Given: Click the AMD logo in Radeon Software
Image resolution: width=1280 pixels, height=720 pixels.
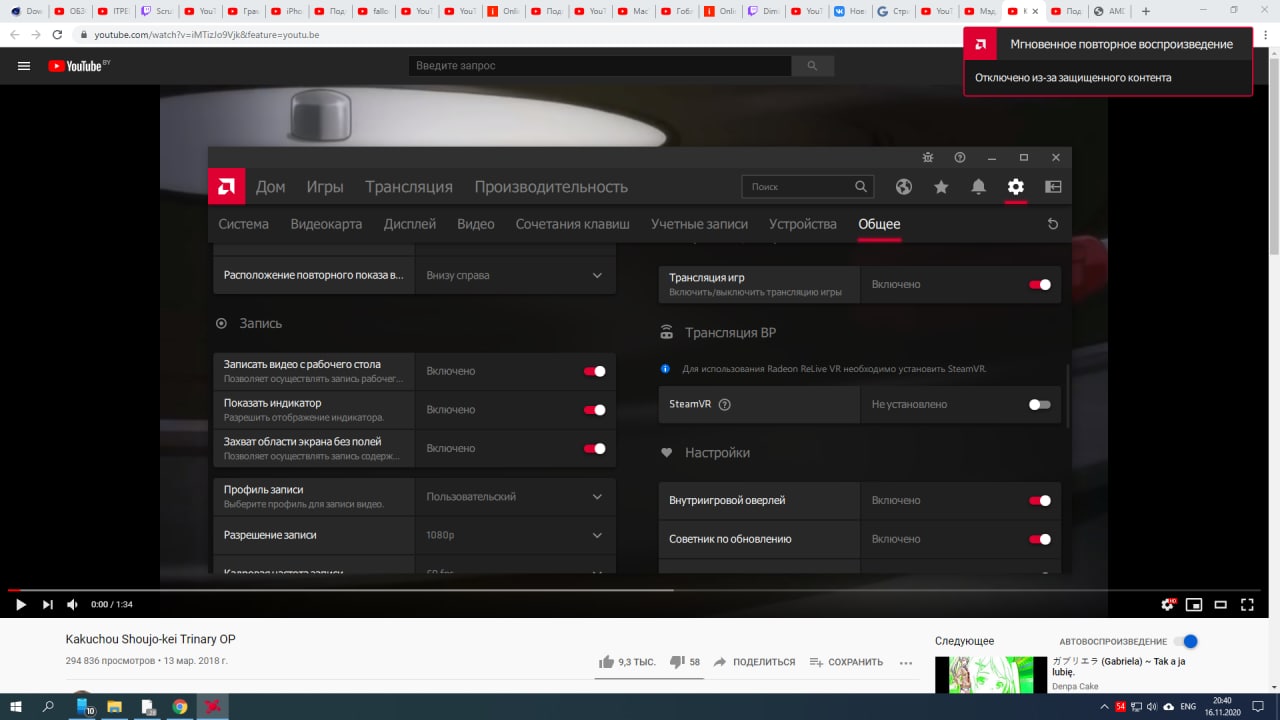Looking at the screenshot, I should coord(227,186).
